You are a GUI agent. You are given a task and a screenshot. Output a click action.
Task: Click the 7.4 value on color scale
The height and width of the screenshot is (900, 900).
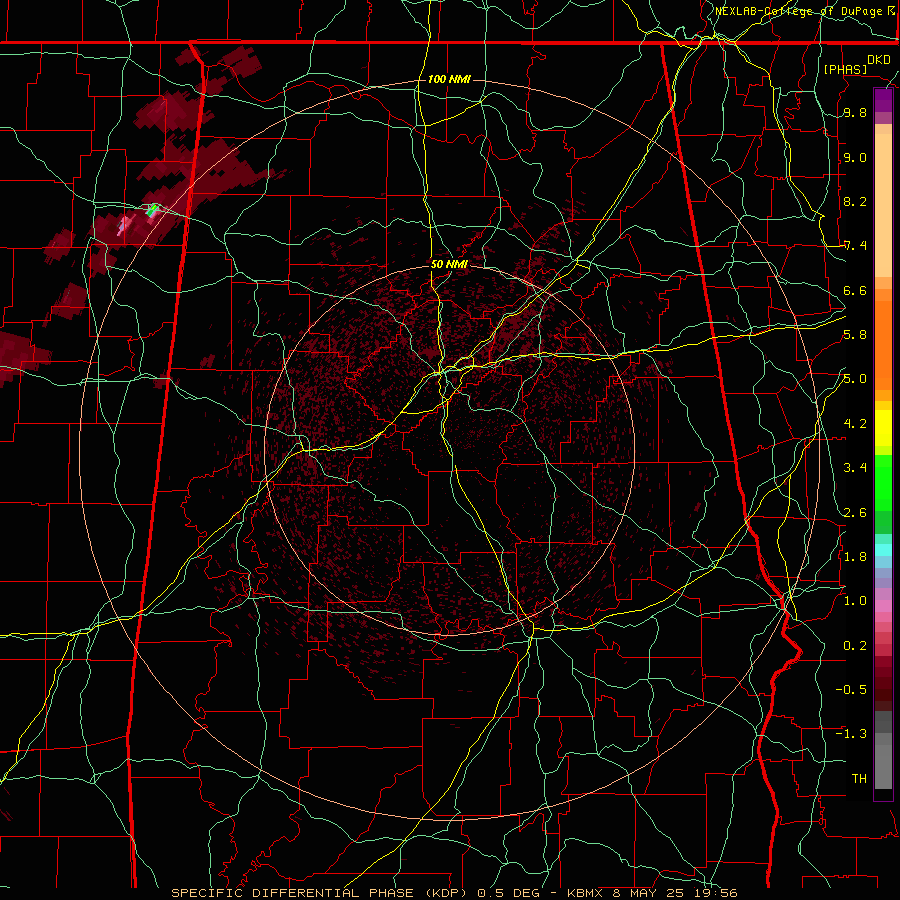pos(855,246)
